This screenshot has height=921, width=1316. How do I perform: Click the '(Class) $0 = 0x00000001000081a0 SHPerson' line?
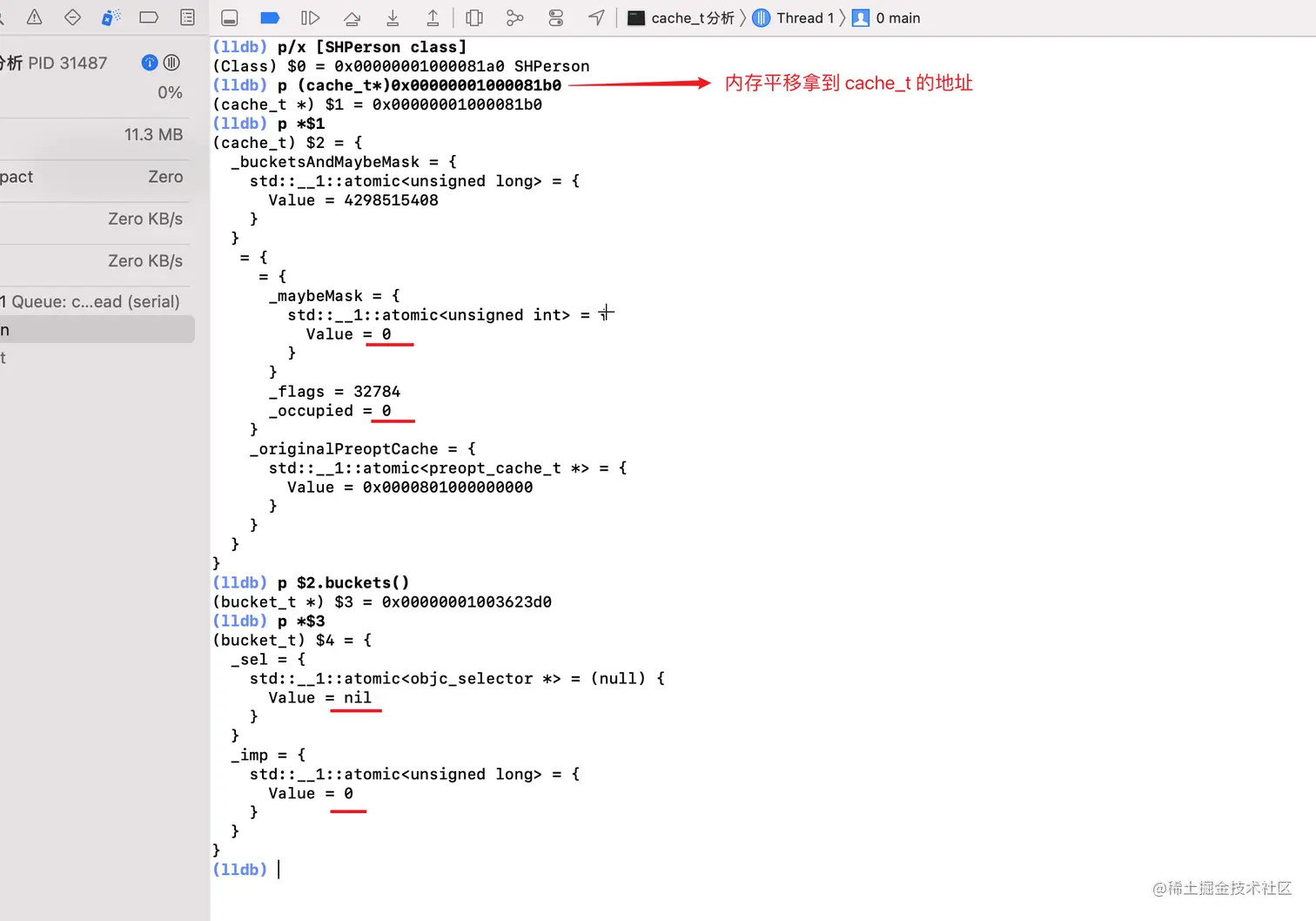click(x=401, y=66)
